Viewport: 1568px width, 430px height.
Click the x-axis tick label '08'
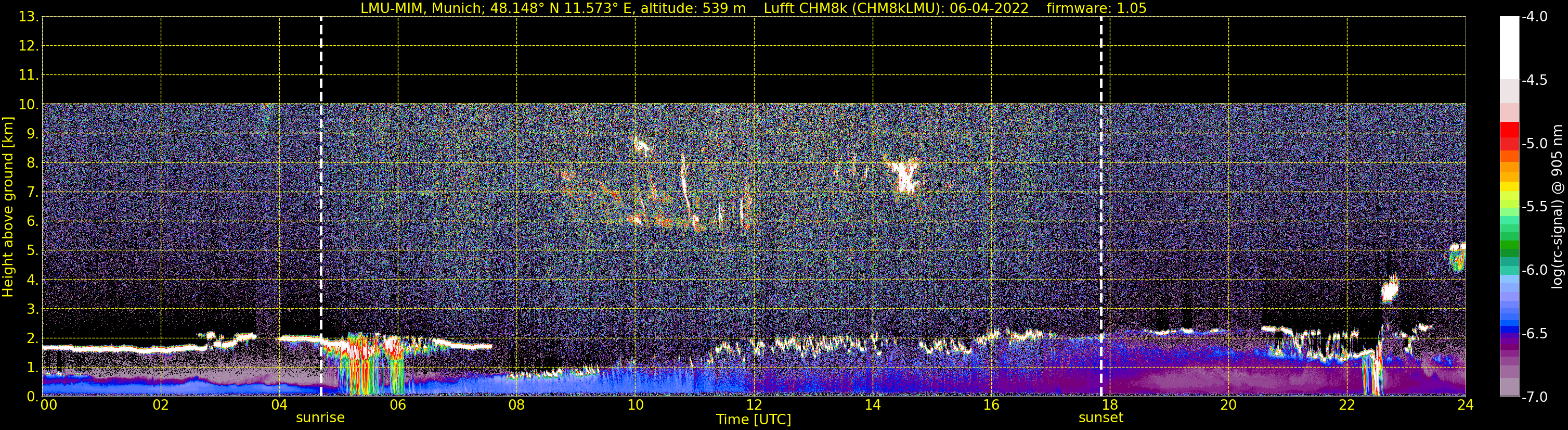tap(517, 405)
